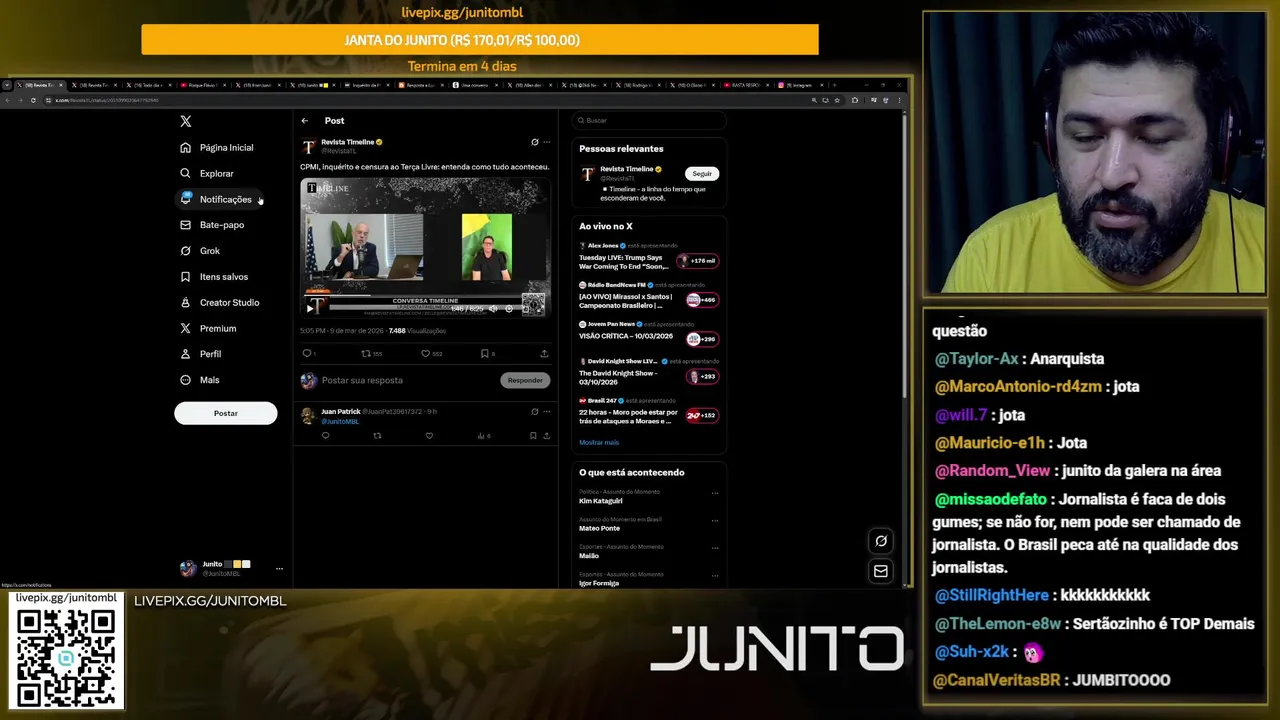Switch to the first Revista browser tab

[x=38, y=85]
